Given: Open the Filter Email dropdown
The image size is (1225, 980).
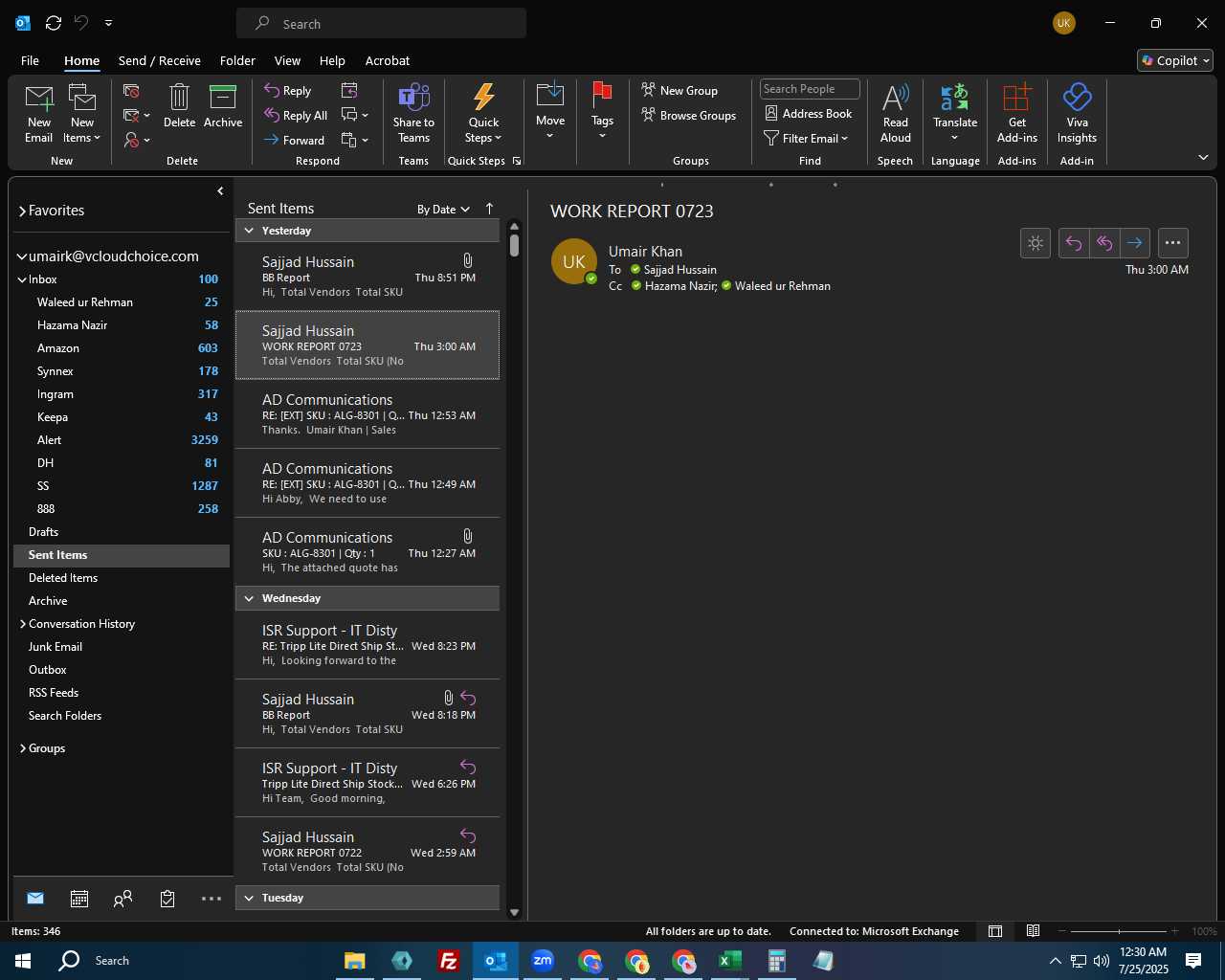Looking at the screenshot, I should (x=807, y=138).
